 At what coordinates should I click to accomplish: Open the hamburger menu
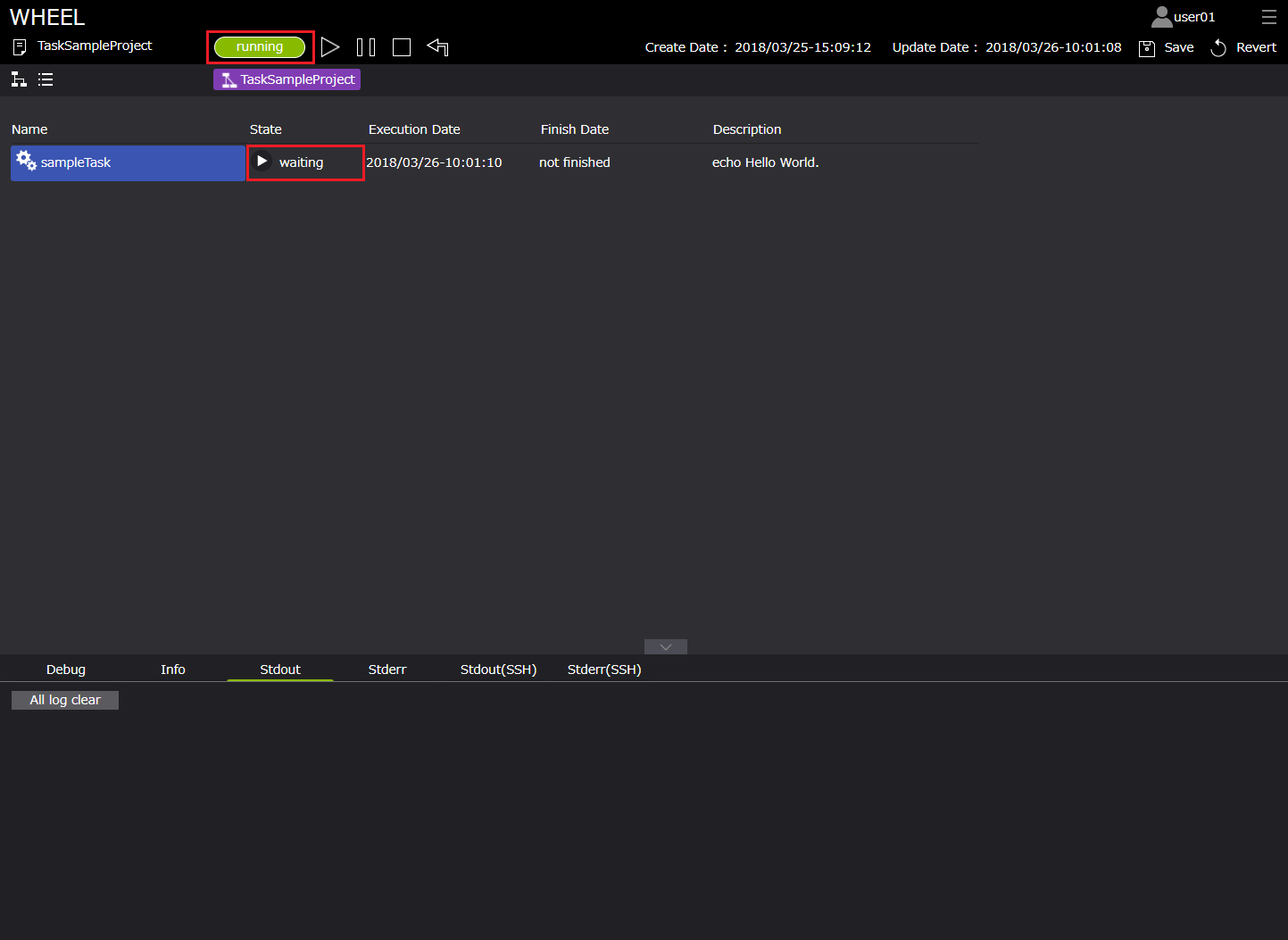pos(1268,17)
